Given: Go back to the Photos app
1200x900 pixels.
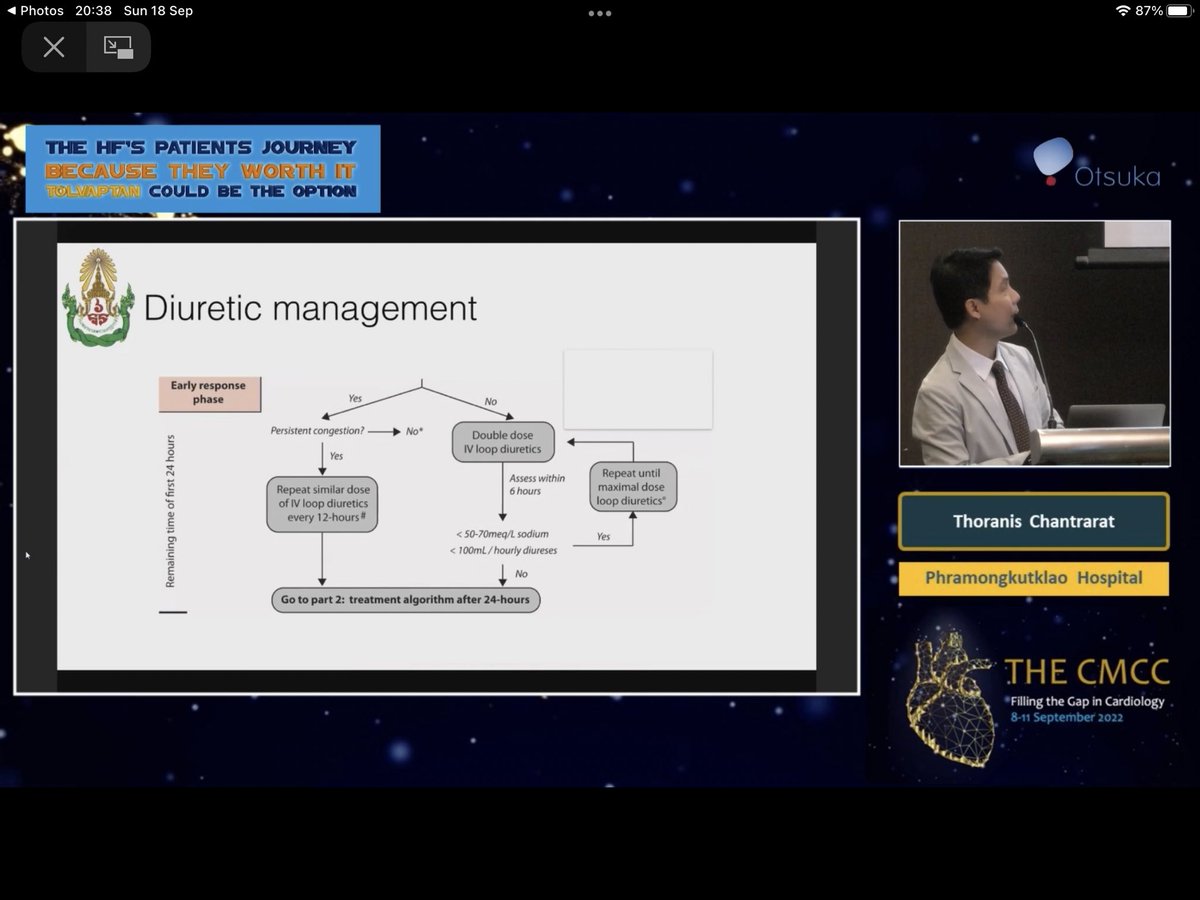Looking at the screenshot, I should (35, 11).
